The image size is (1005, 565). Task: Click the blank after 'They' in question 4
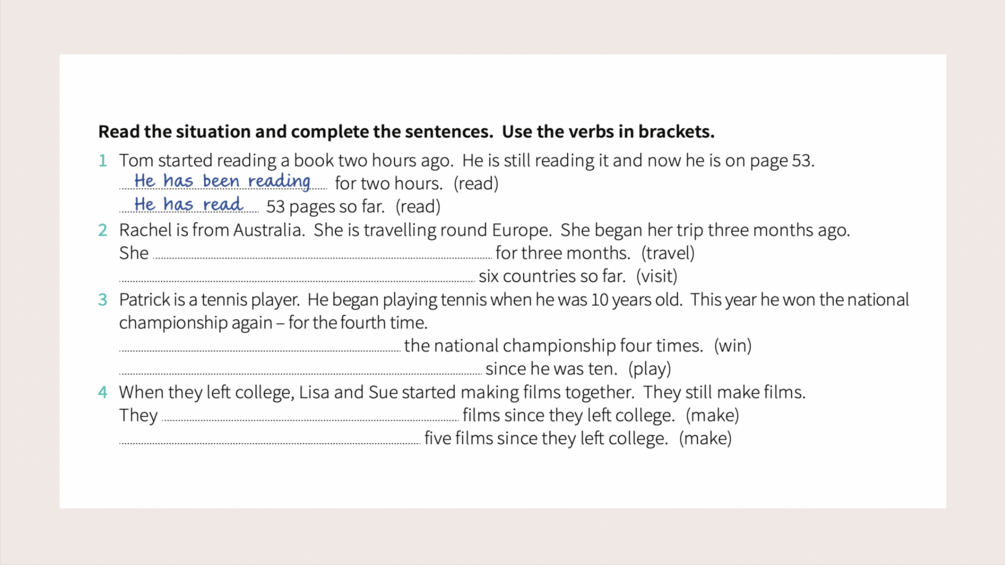(310, 416)
